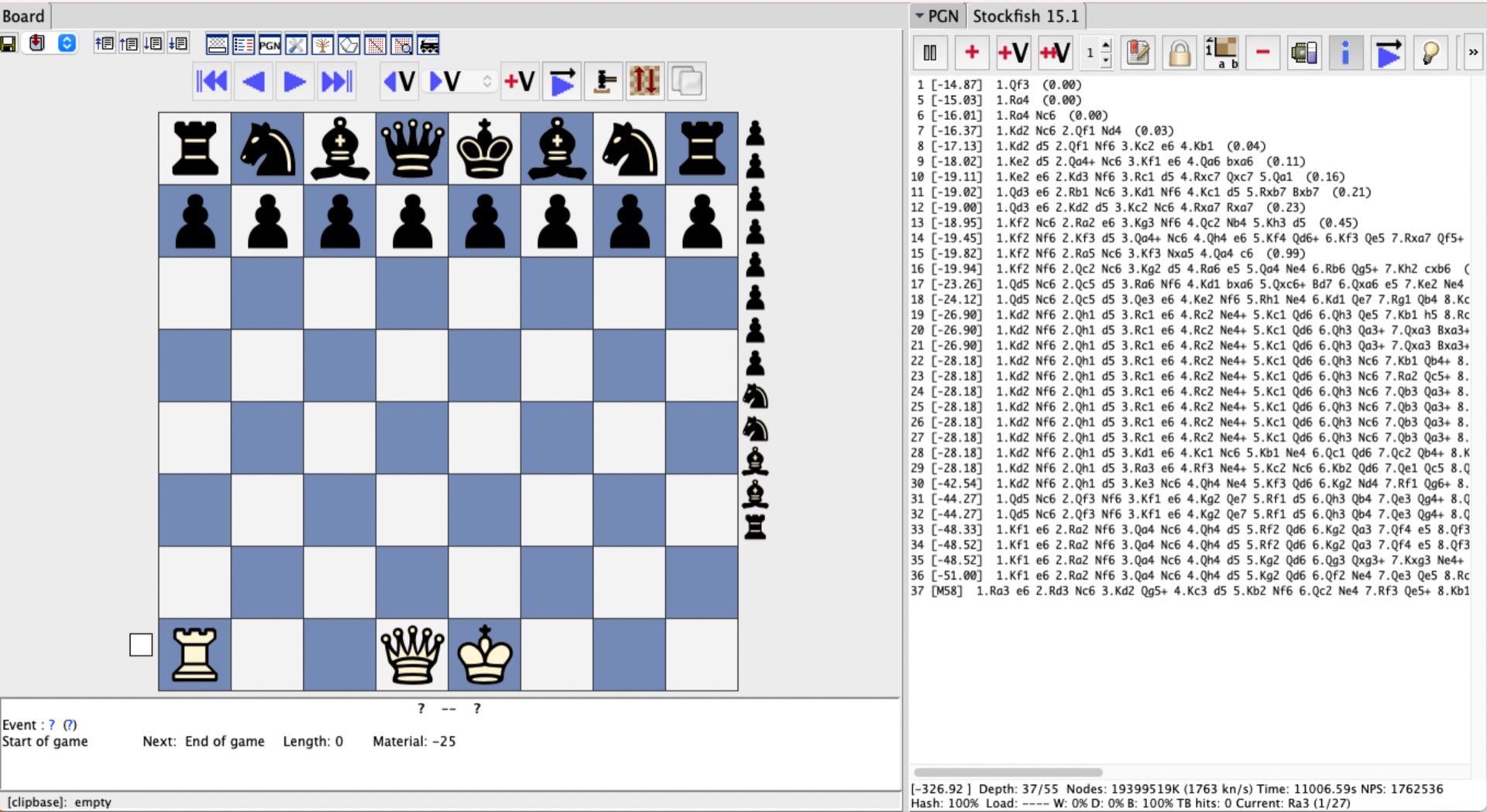Click the '[clipbase]: empty' status text

(60, 802)
